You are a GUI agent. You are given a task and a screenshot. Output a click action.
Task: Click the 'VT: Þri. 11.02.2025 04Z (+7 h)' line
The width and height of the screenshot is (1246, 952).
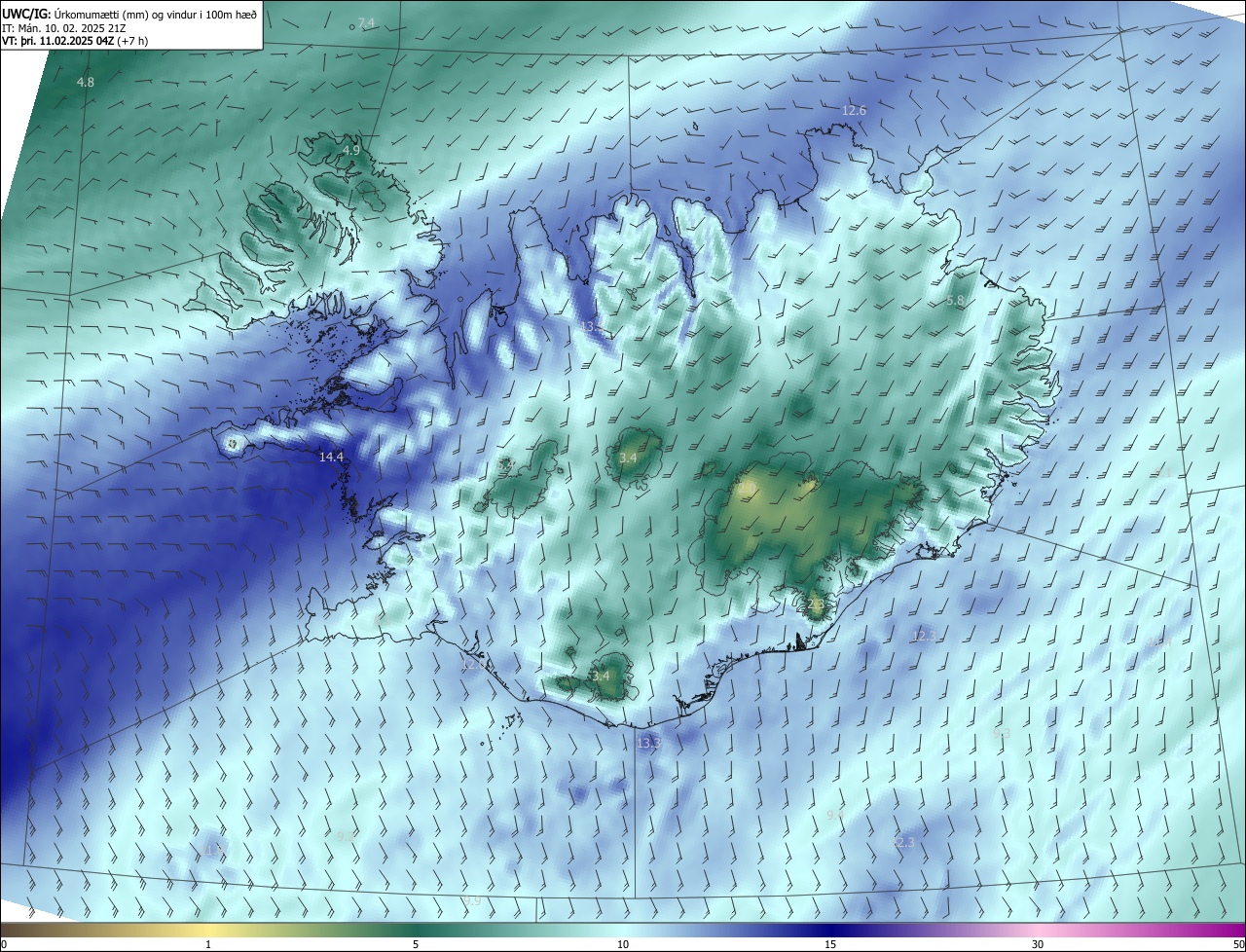75,41
